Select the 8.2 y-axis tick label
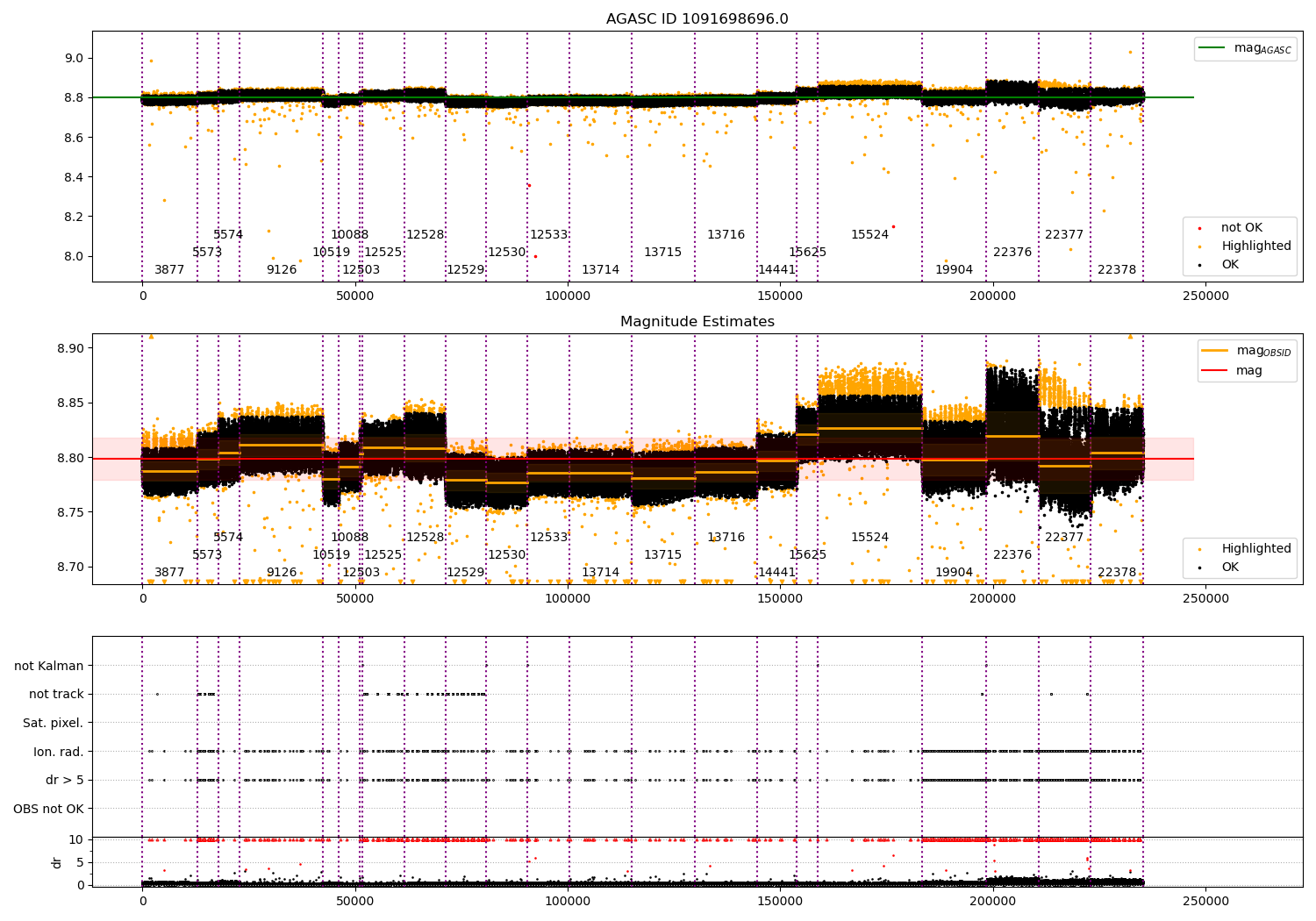Image resolution: width=1316 pixels, height=921 pixels. coord(74,217)
